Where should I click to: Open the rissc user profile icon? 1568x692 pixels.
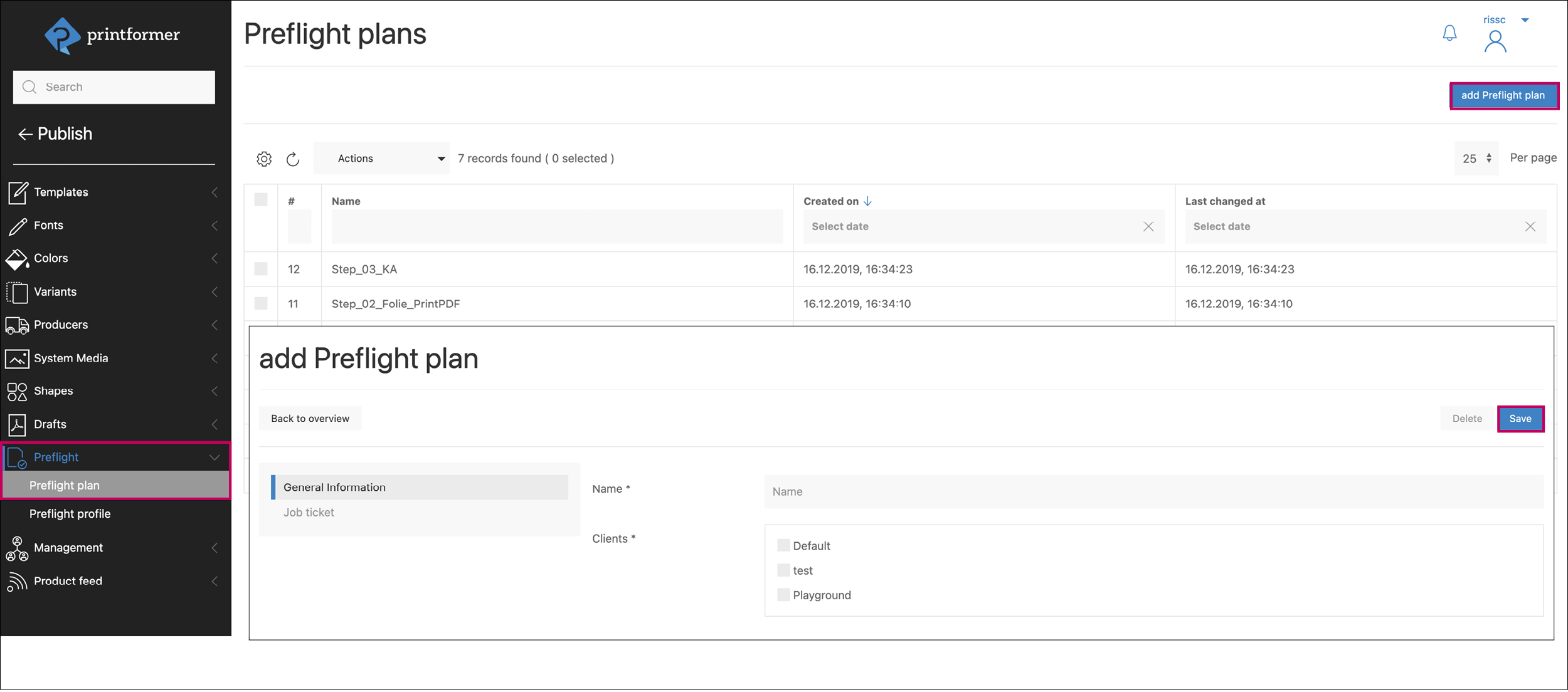click(x=1495, y=41)
